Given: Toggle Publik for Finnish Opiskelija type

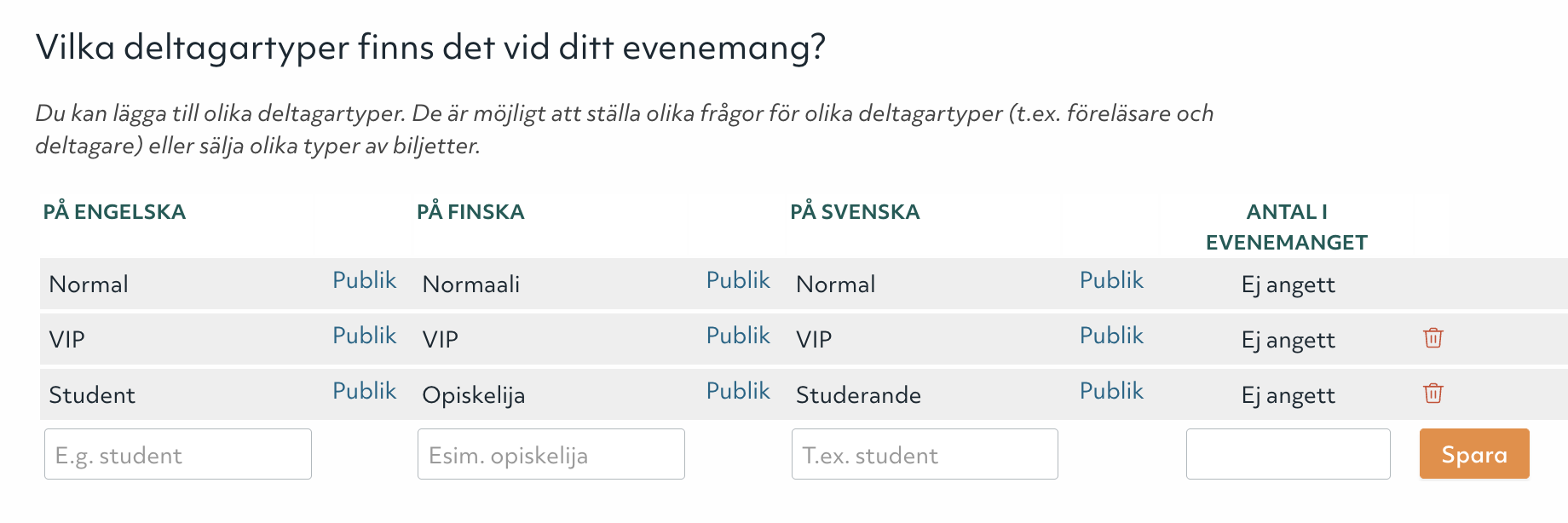Looking at the screenshot, I should pyautogui.click(x=738, y=391).
